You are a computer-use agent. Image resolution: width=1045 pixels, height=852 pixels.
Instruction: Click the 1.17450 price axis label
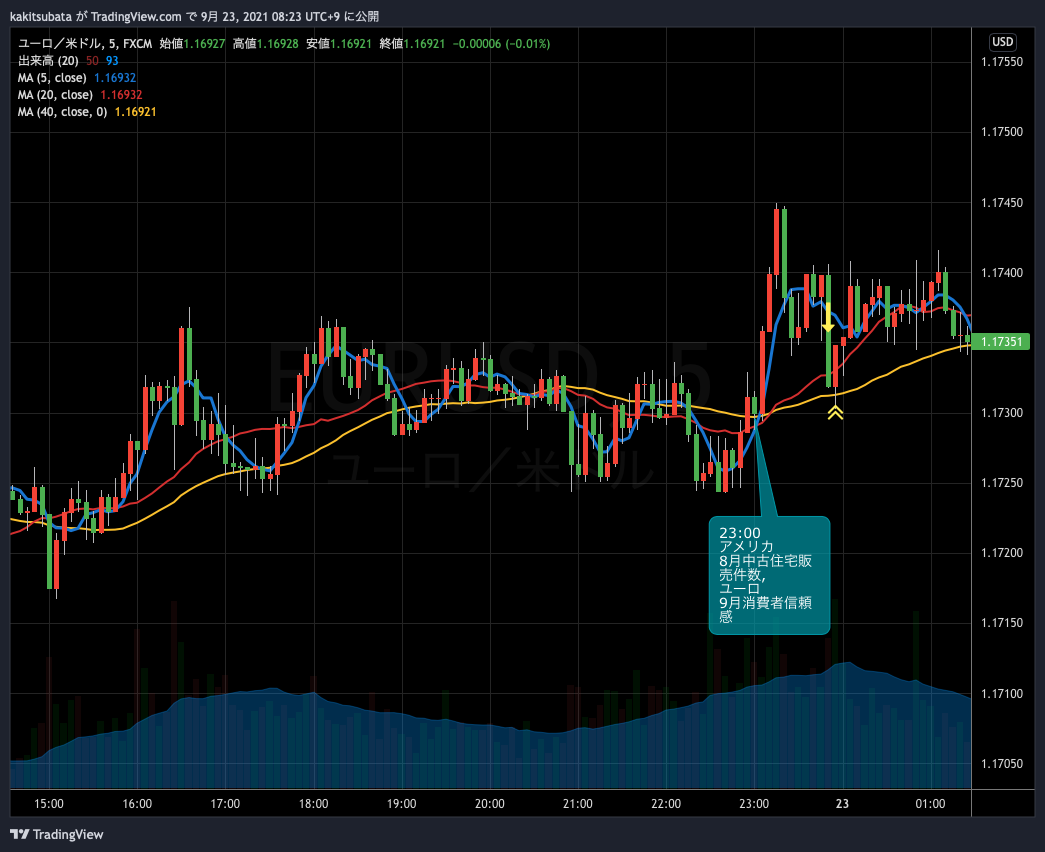click(x=1002, y=203)
